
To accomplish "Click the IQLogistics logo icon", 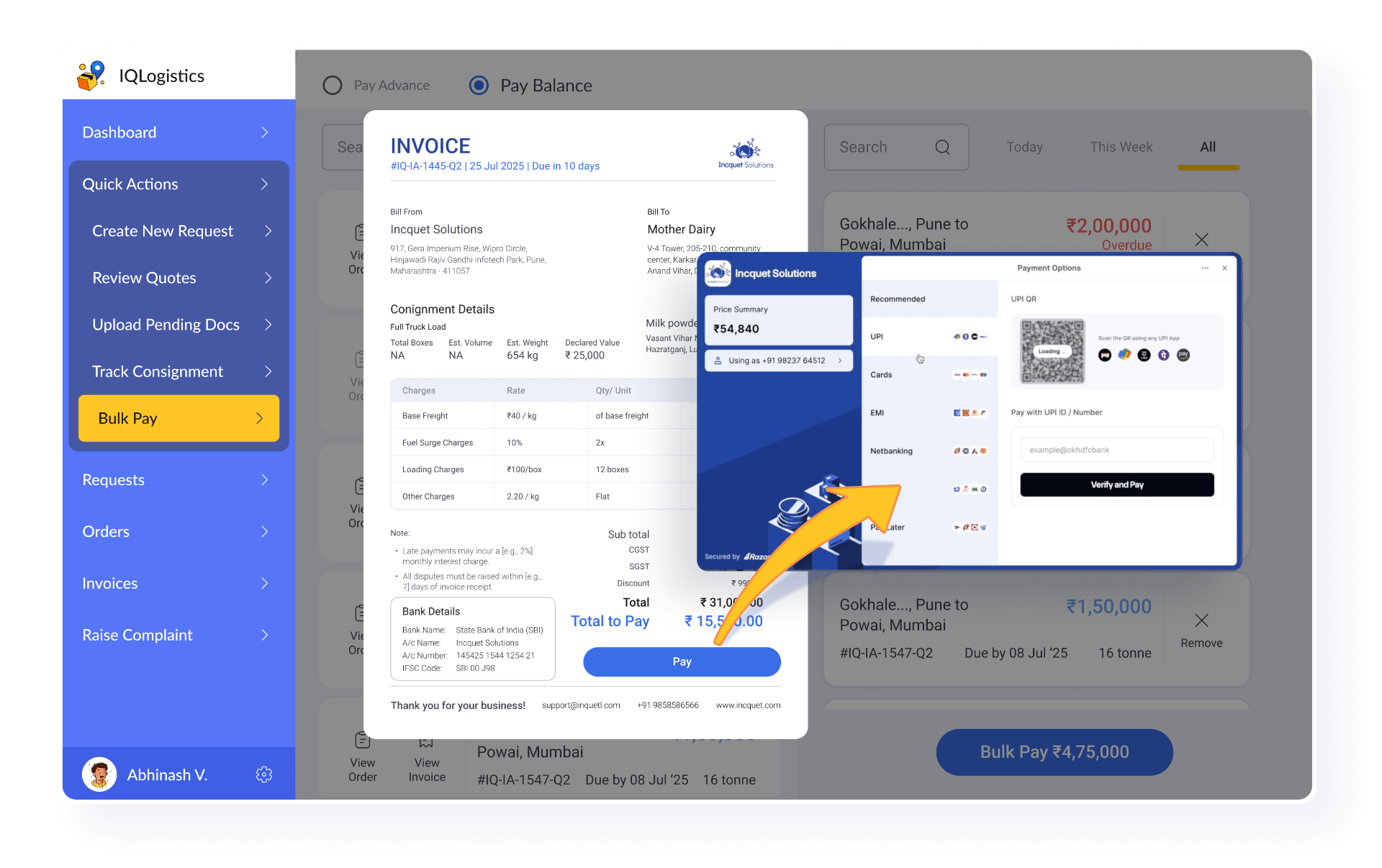I will pyautogui.click(x=92, y=76).
